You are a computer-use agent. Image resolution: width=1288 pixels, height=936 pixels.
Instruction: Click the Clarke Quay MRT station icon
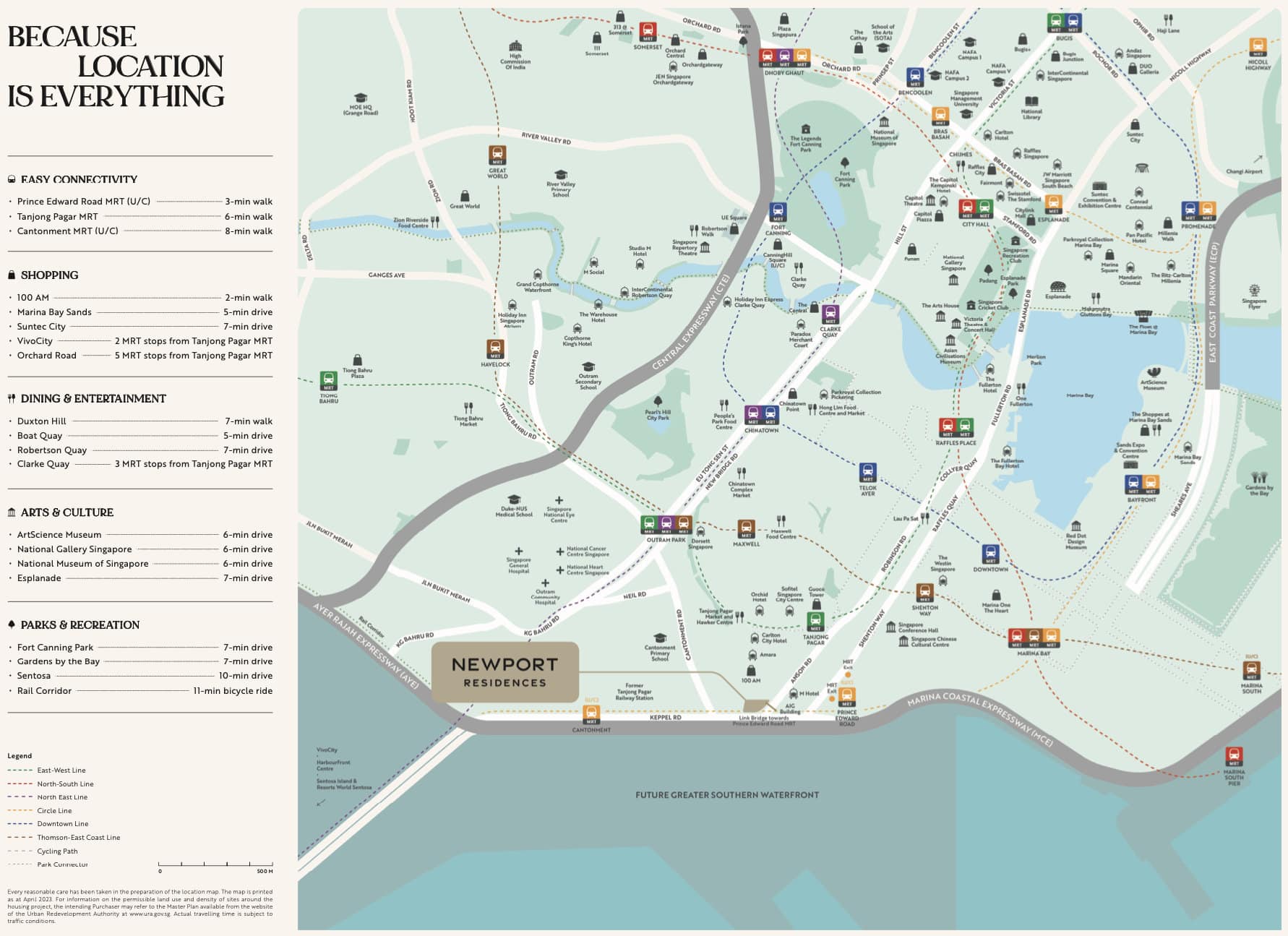click(x=830, y=315)
